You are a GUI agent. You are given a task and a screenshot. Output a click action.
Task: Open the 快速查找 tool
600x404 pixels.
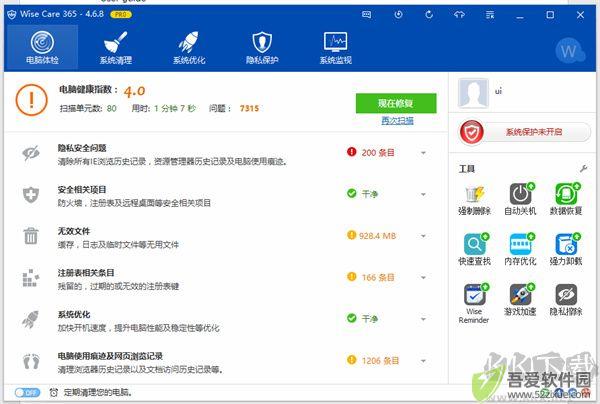474,250
